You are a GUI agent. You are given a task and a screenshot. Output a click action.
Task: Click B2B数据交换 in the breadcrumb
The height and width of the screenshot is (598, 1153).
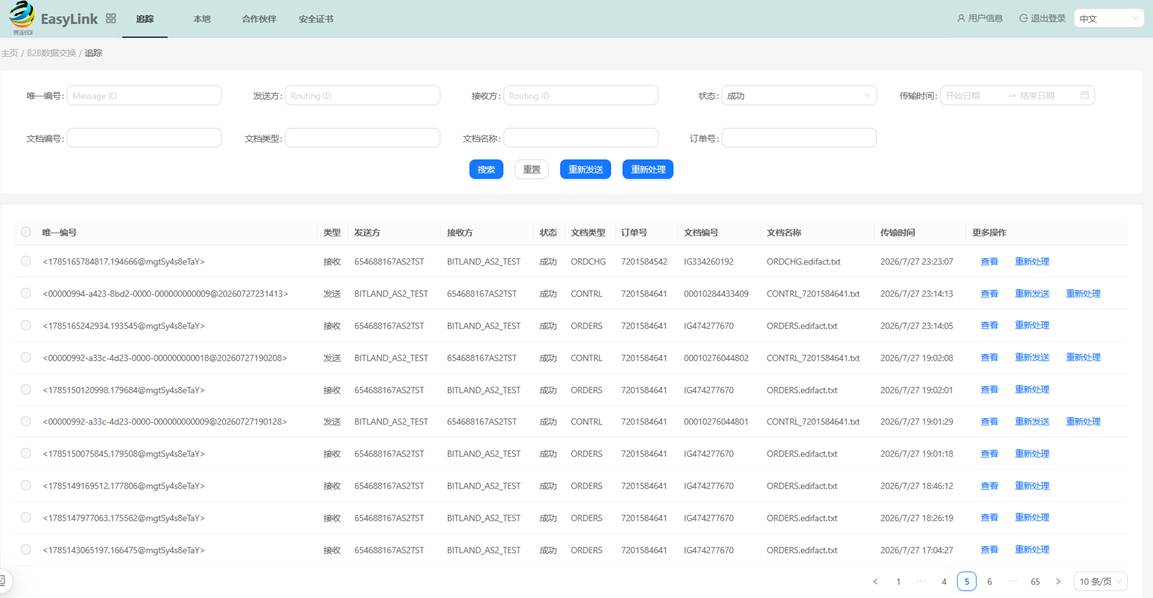pos(51,53)
